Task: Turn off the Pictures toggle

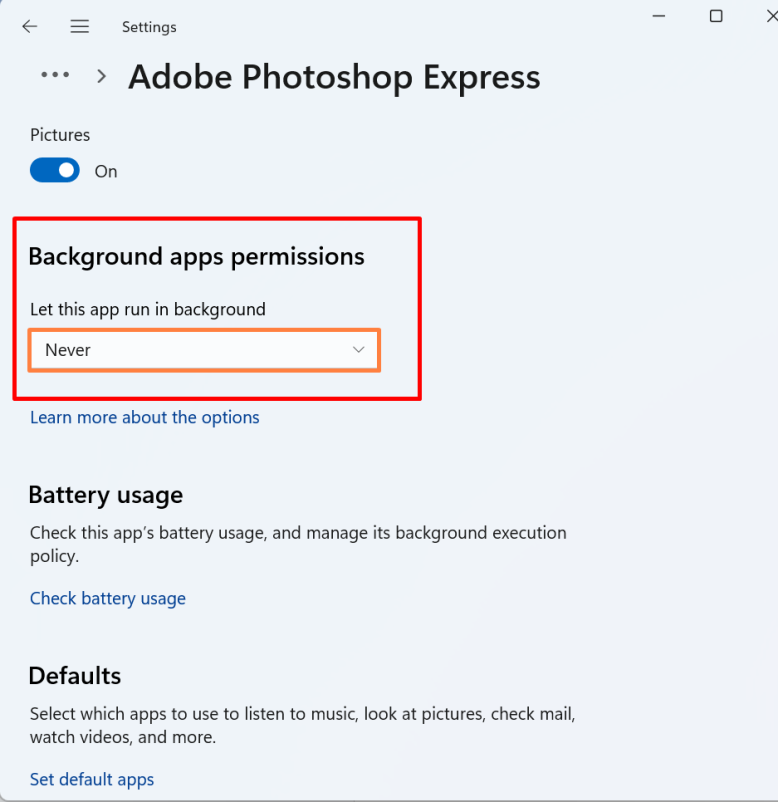Action: pos(55,171)
